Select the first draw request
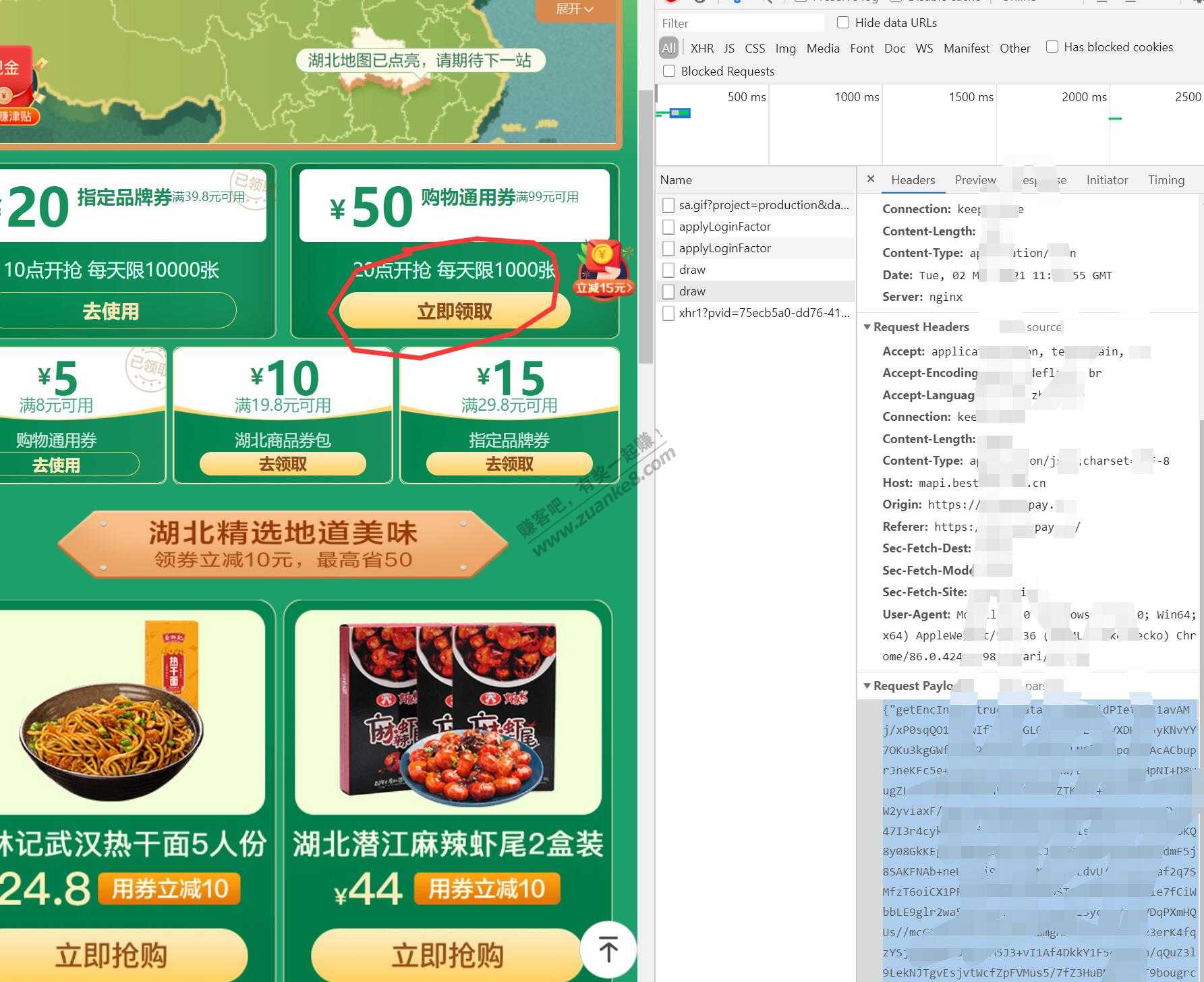The image size is (1204, 982). 756,270
